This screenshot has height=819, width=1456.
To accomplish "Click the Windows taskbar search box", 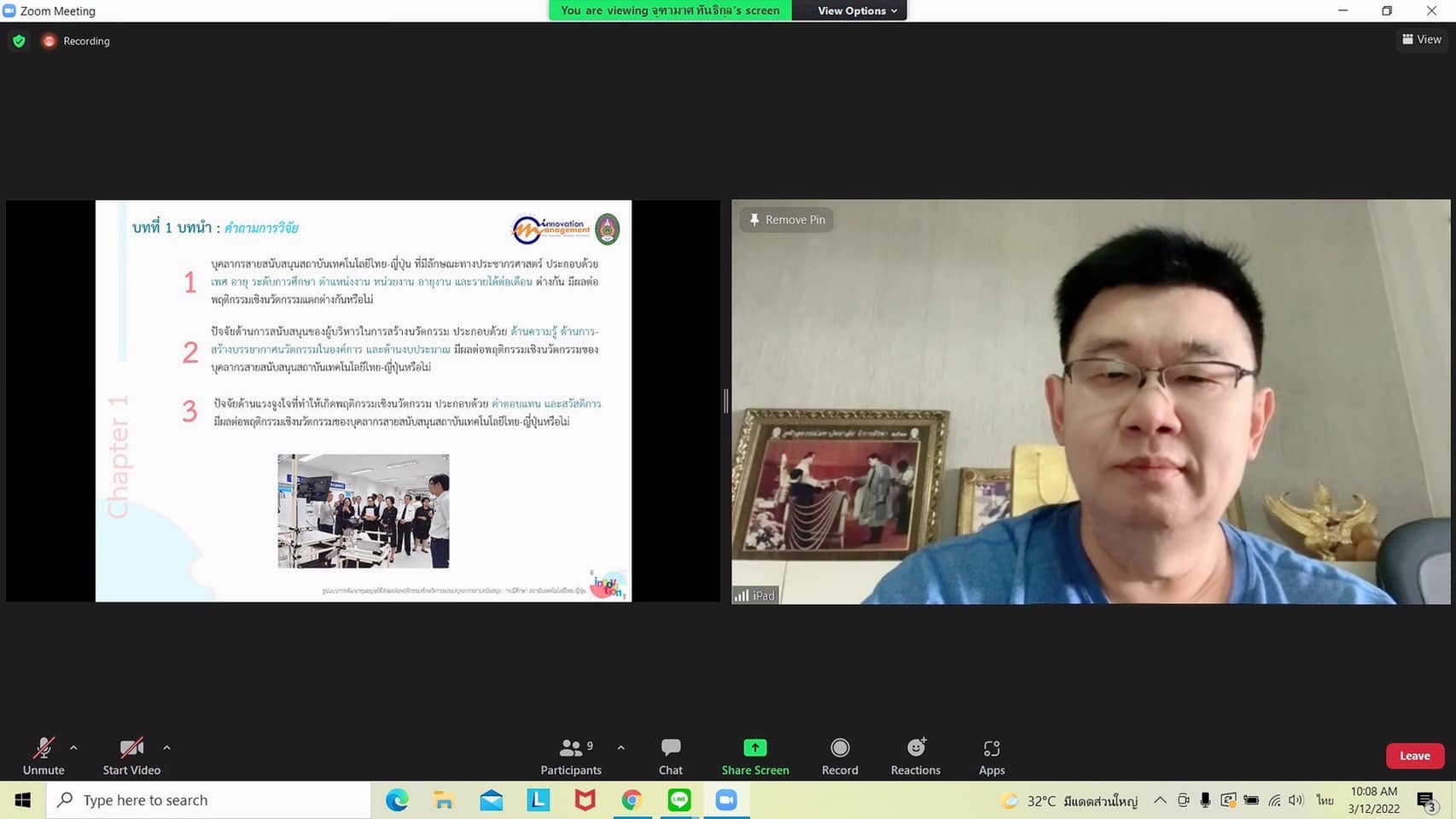I will [209, 800].
